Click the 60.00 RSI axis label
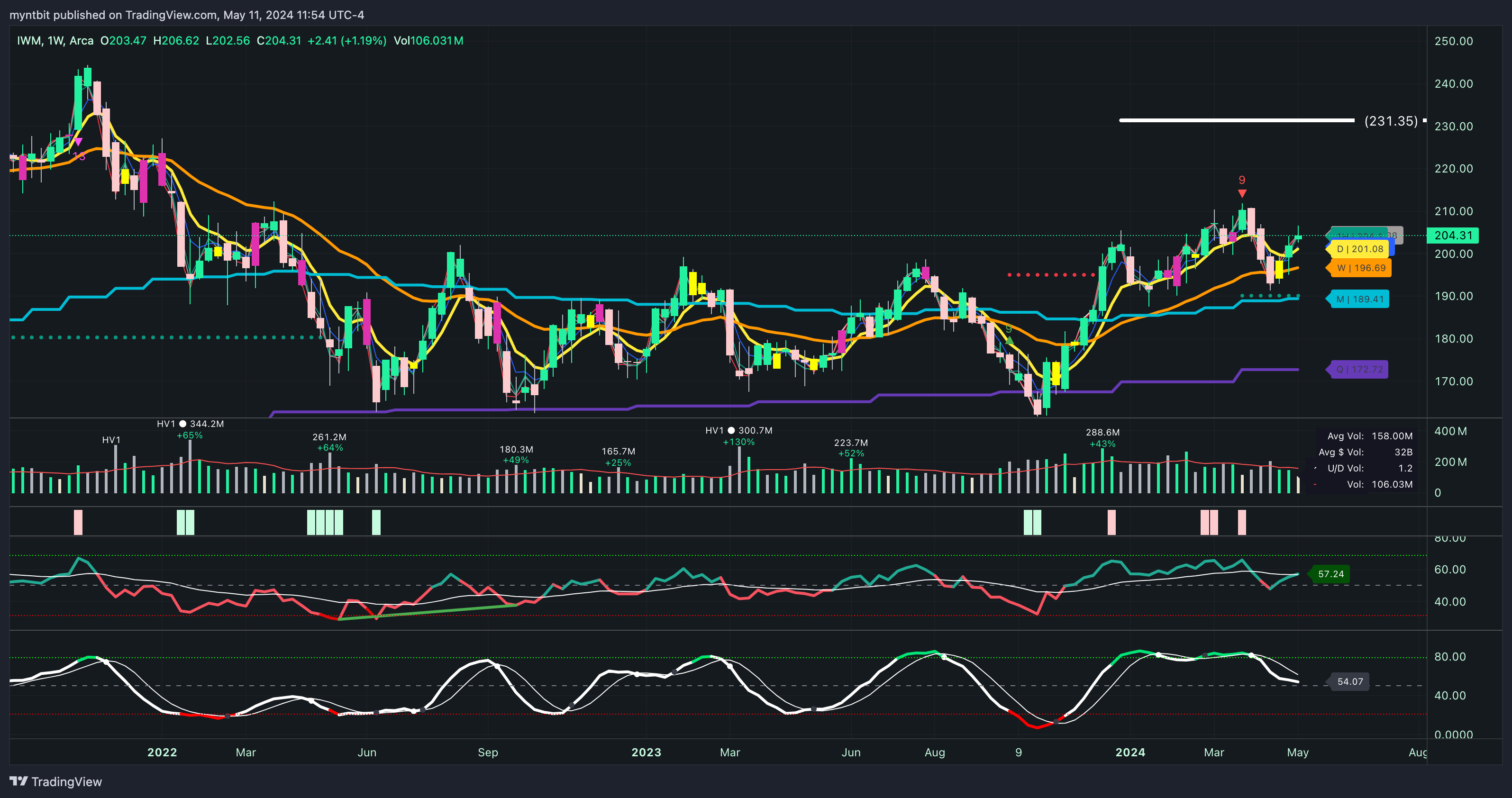This screenshot has width=1512, height=798. [1450, 570]
